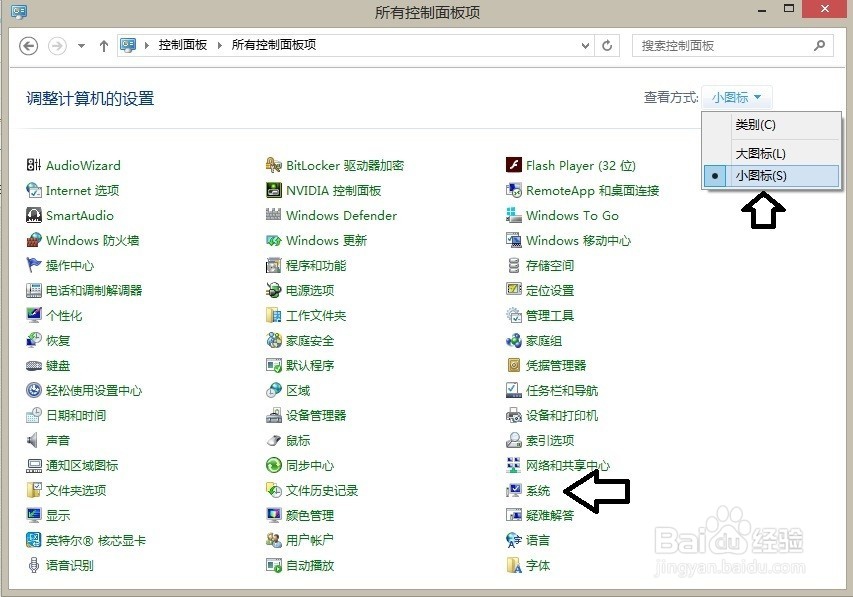This screenshot has height=597, width=853.
Task: Open the 轻松使用设置中心 link
Action: 94,390
